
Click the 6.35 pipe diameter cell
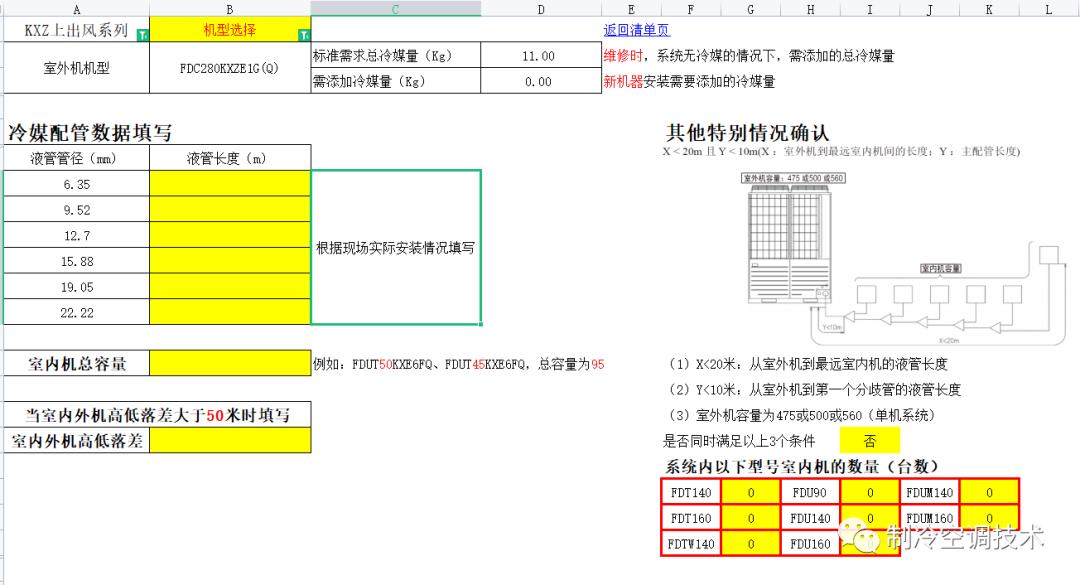(x=76, y=184)
